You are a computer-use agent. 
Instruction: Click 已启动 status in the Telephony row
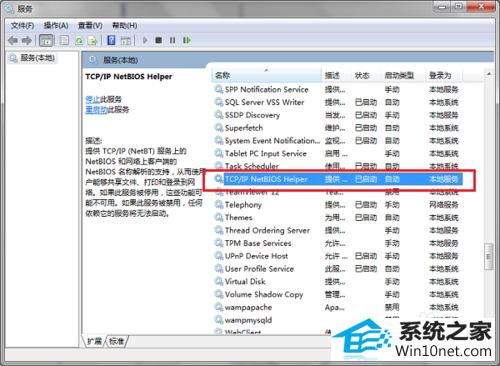click(366, 205)
